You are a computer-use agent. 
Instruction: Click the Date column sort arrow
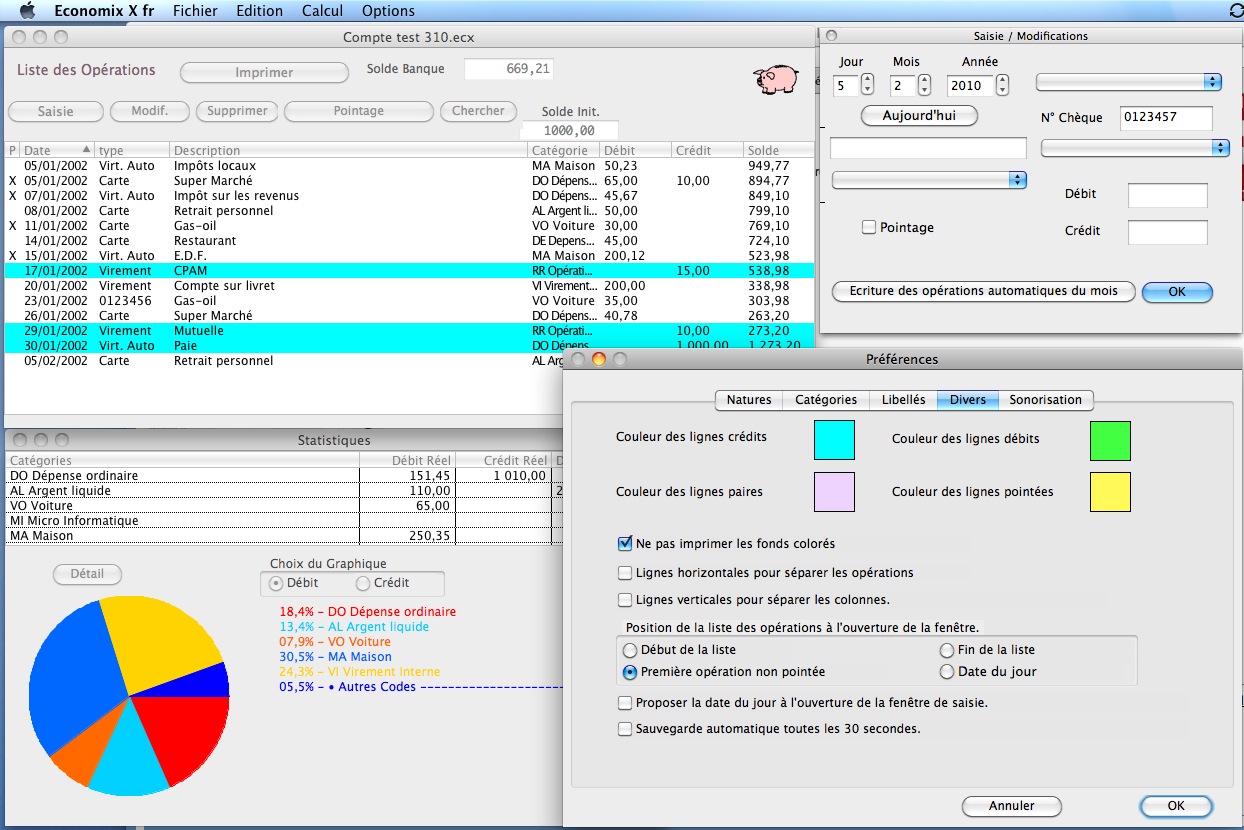coord(86,151)
